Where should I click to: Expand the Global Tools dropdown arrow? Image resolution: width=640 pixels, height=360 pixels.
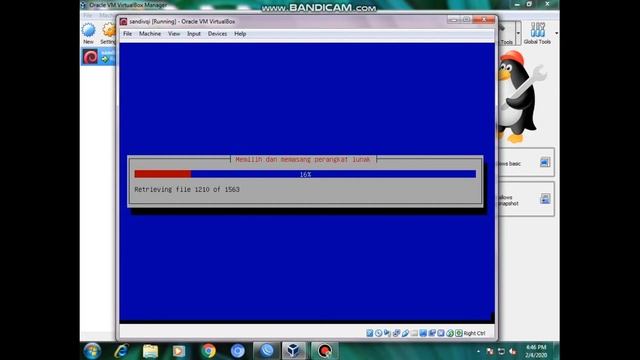556,33
